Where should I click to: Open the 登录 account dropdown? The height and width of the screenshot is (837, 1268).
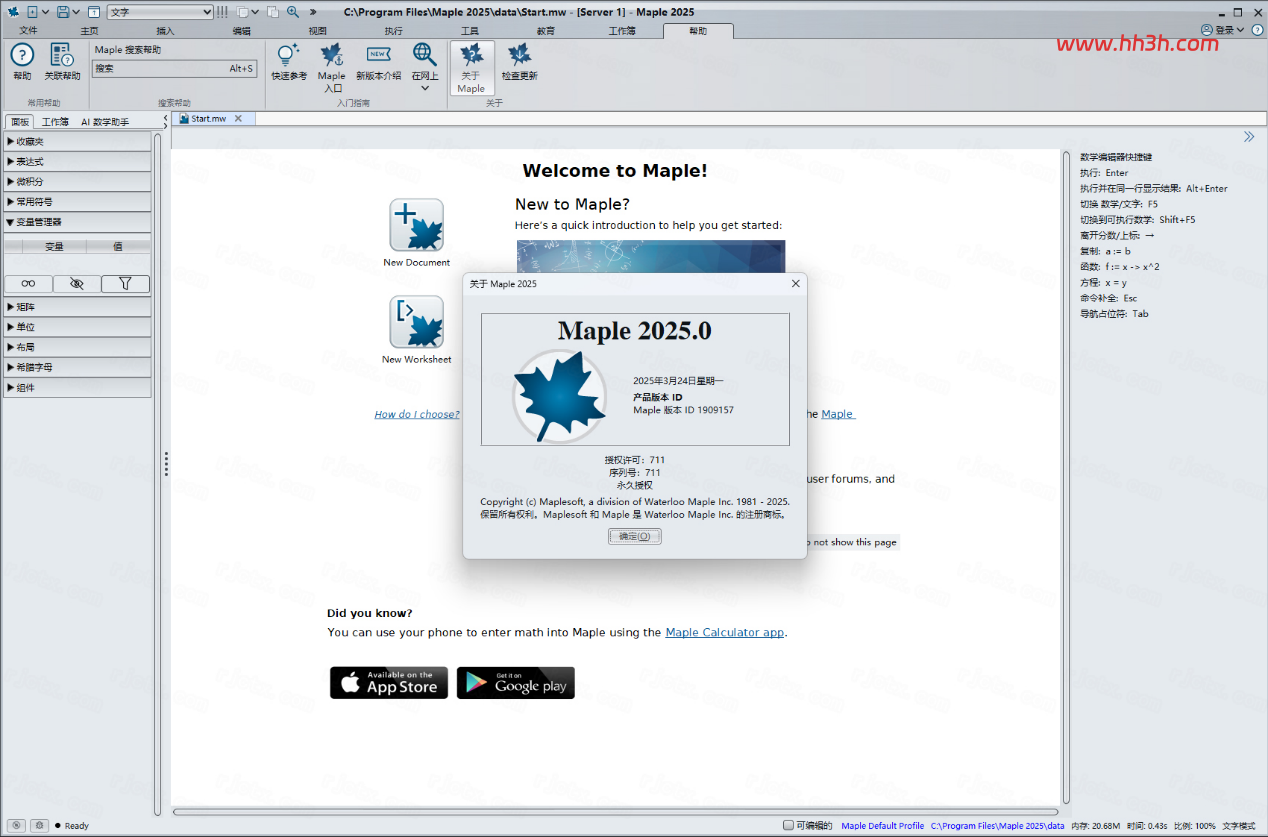point(1223,30)
